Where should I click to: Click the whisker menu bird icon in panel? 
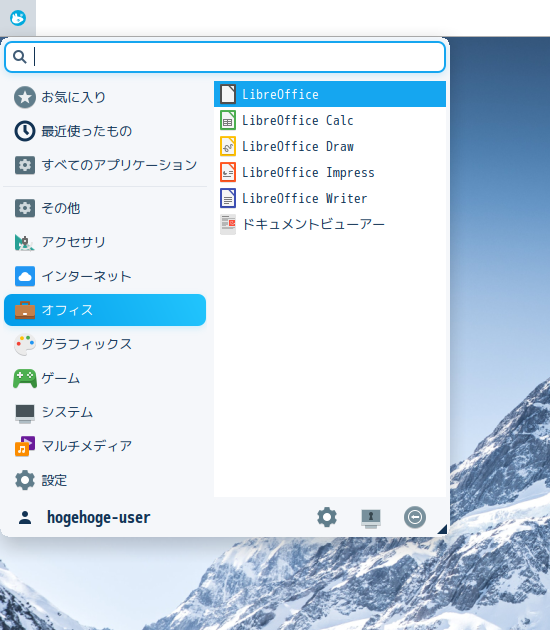click(18, 18)
